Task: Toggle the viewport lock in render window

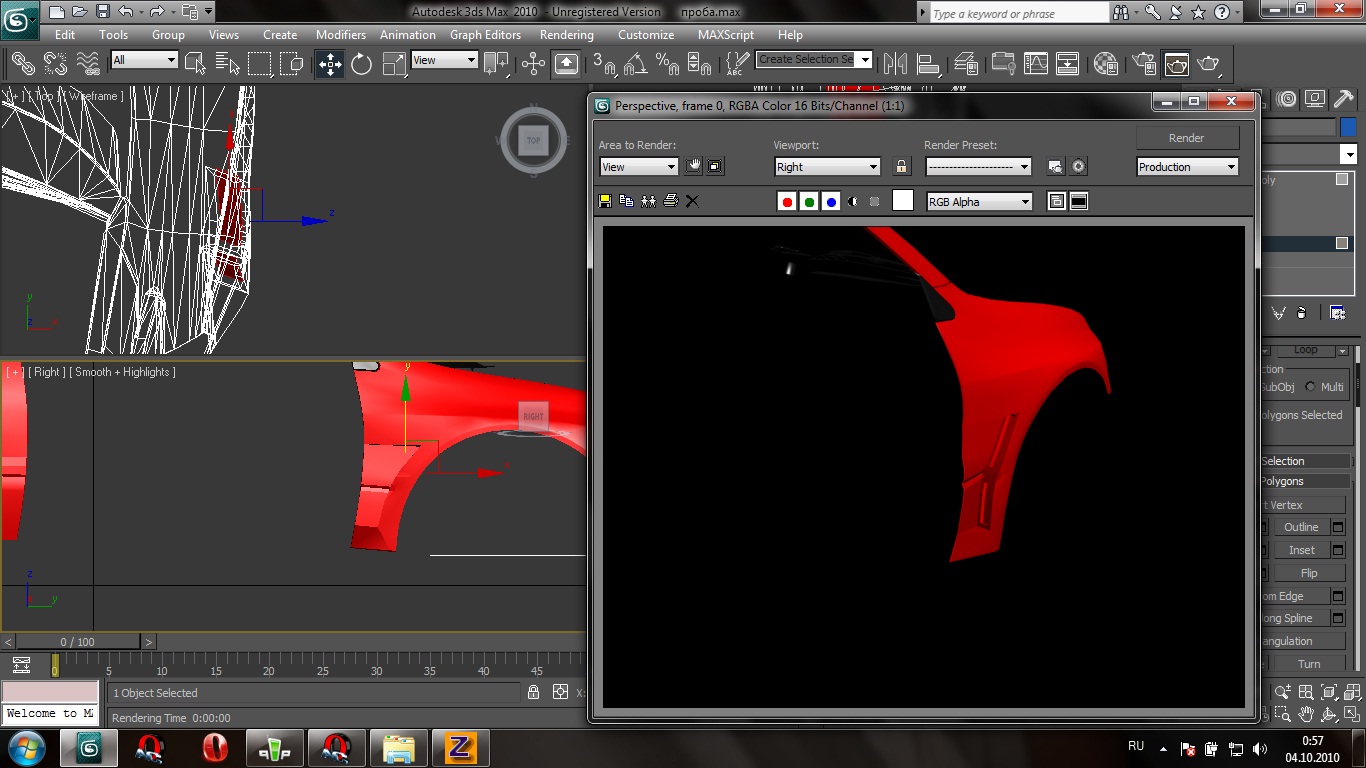Action: coord(901,167)
